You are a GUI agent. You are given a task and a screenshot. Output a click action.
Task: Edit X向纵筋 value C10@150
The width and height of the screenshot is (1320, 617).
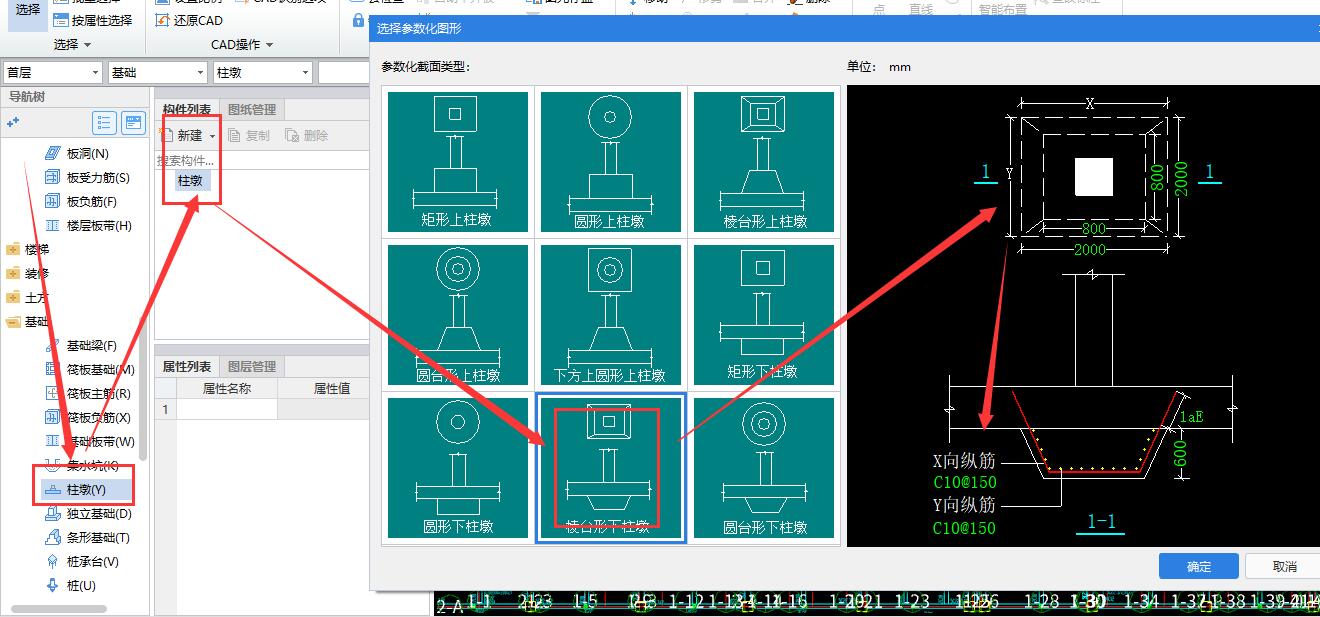click(x=964, y=482)
